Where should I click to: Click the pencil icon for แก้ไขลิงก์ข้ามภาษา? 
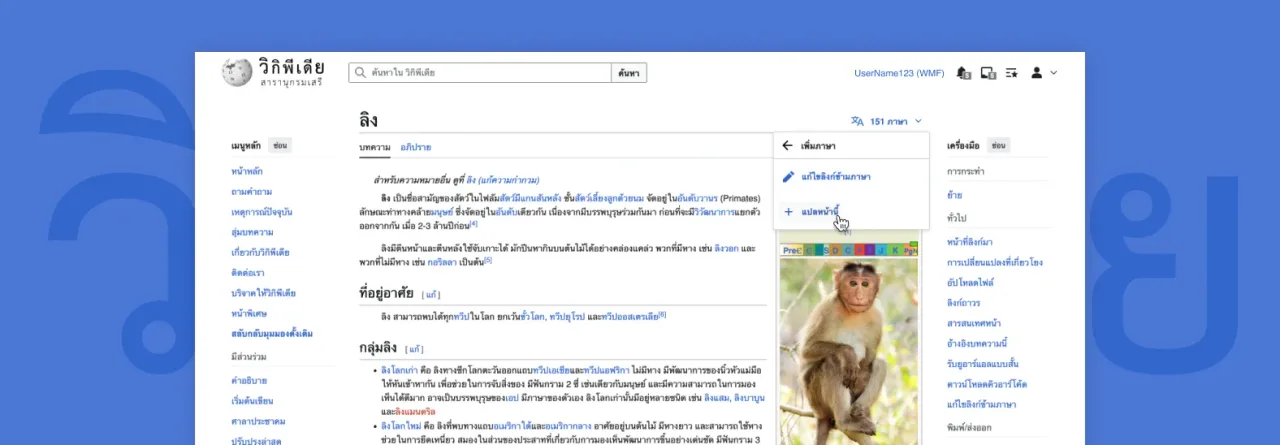788,177
